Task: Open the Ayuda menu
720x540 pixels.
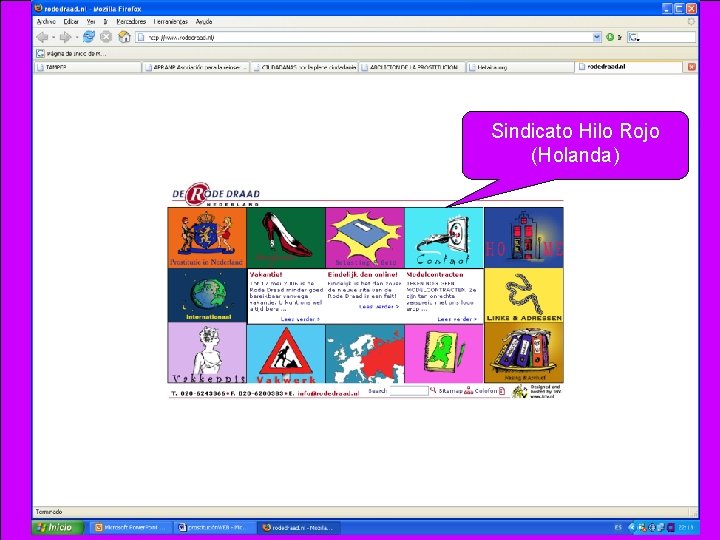Action: 204,22
